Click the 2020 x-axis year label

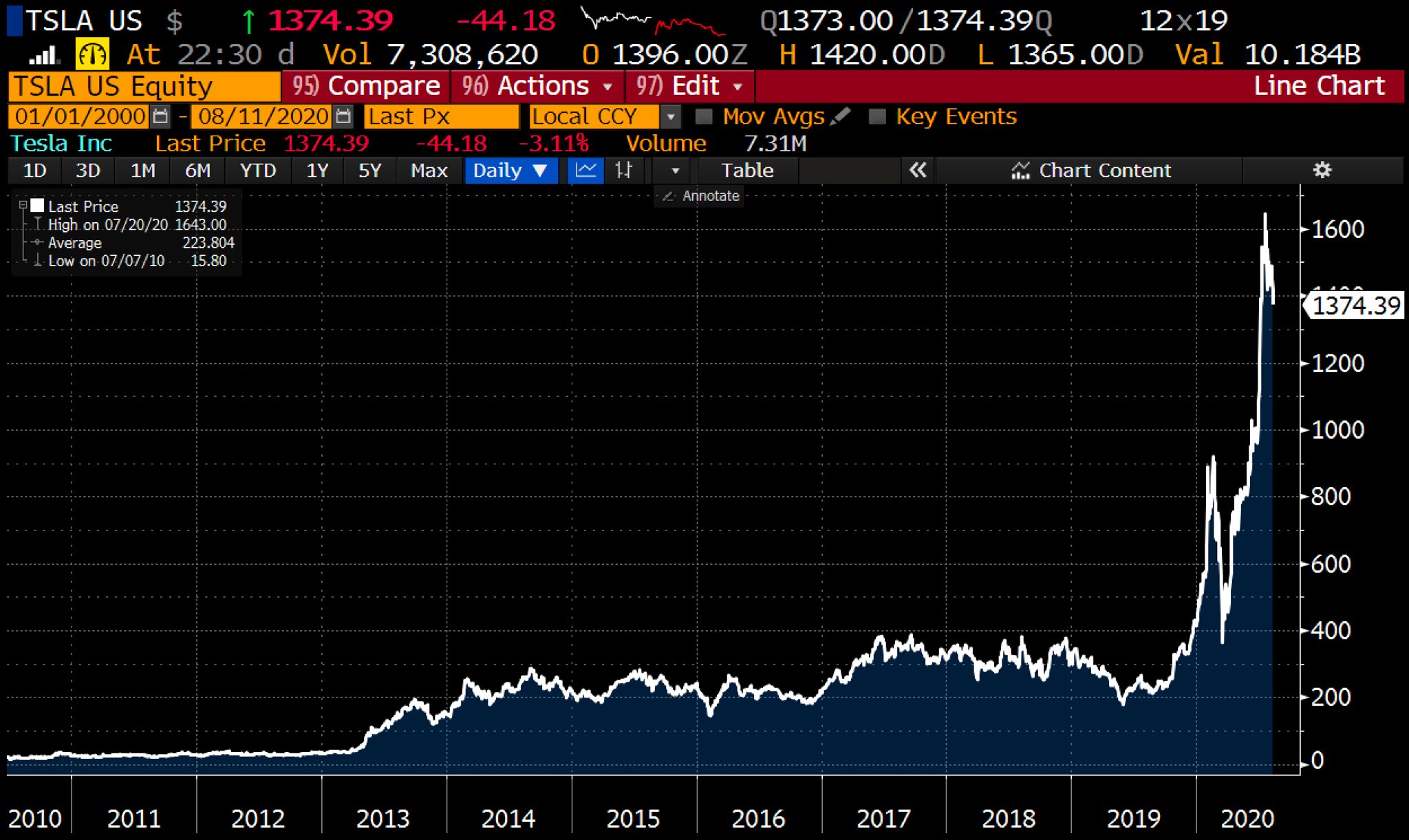click(x=1247, y=818)
